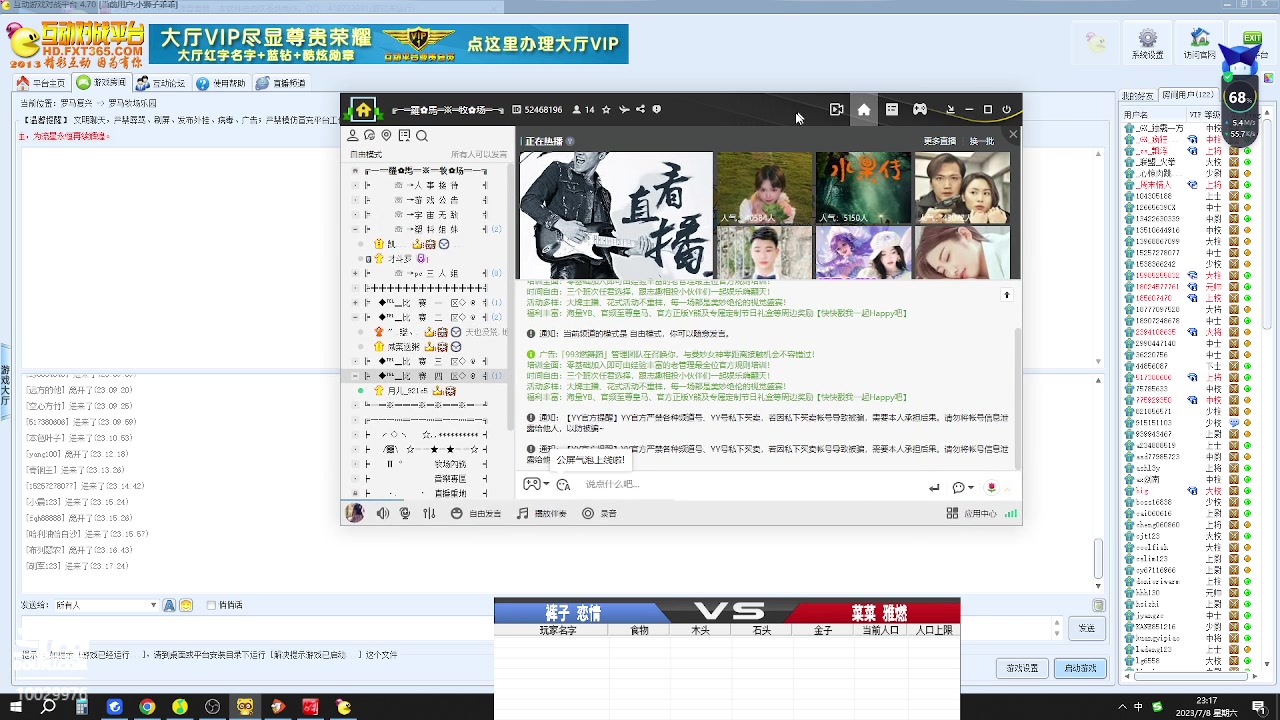Image resolution: width=1280 pixels, height=720 pixels.
Task: Click the signal strength bars icon
Action: pos(1011,513)
